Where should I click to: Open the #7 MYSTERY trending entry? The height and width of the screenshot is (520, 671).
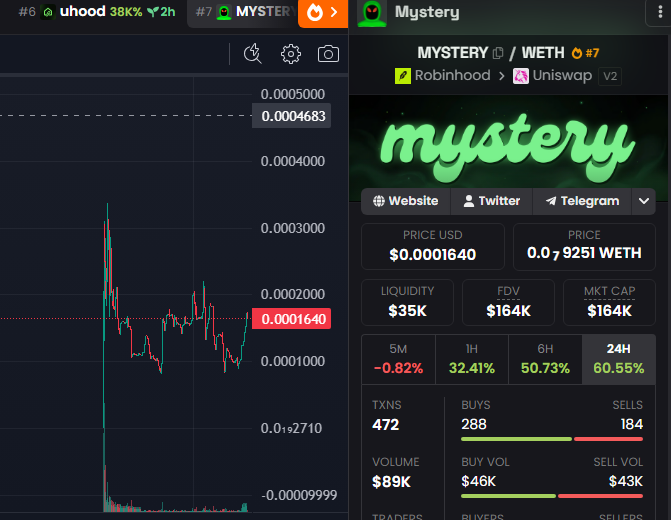click(x=242, y=13)
